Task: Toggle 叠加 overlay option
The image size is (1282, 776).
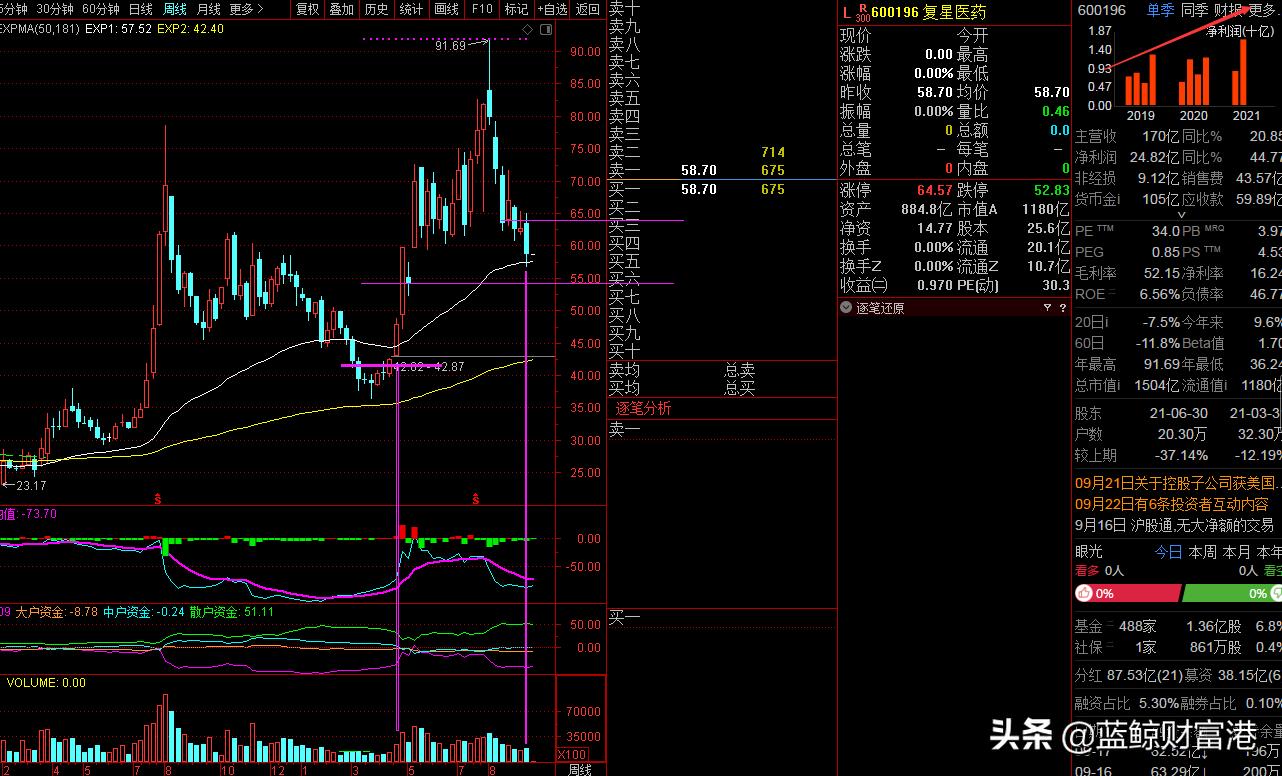Action: pyautogui.click(x=341, y=9)
